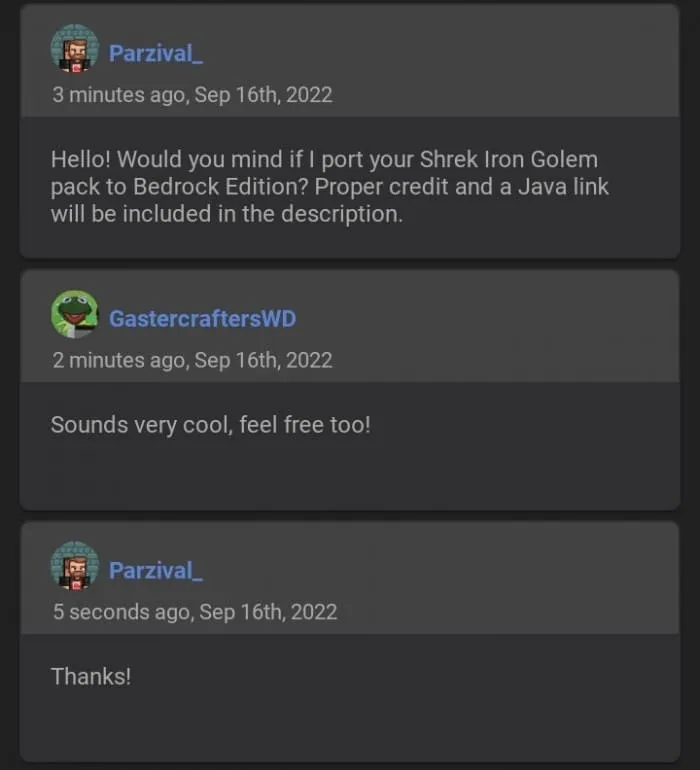Click the words Bedrock Edition in the message

pos(219,187)
